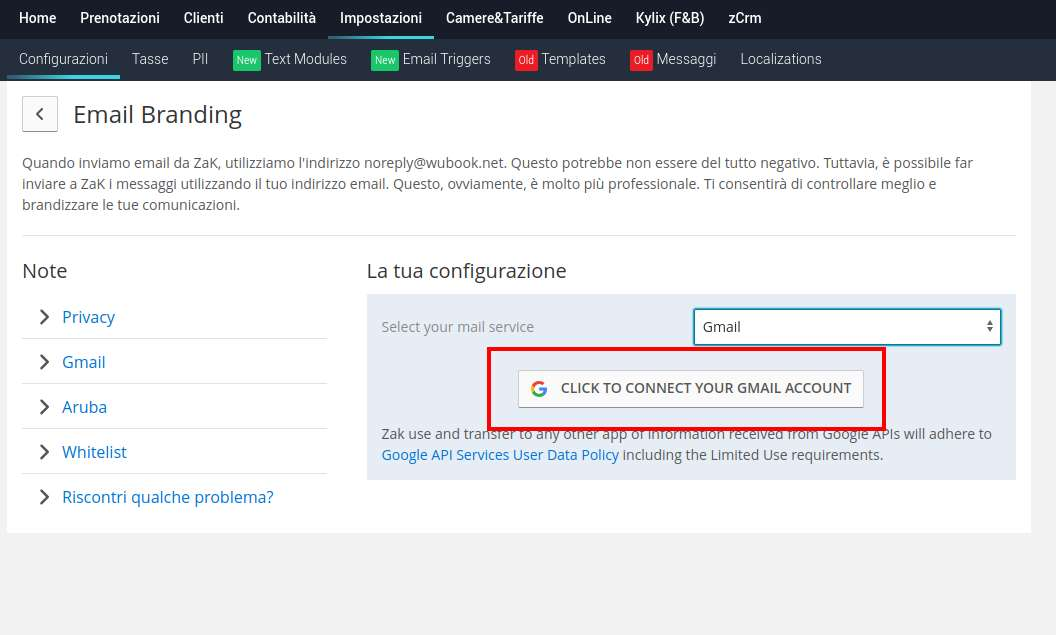The width and height of the screenshot is (1056, 635).
Task: Open the zCrm menu
Action: (x=745, y=18)
